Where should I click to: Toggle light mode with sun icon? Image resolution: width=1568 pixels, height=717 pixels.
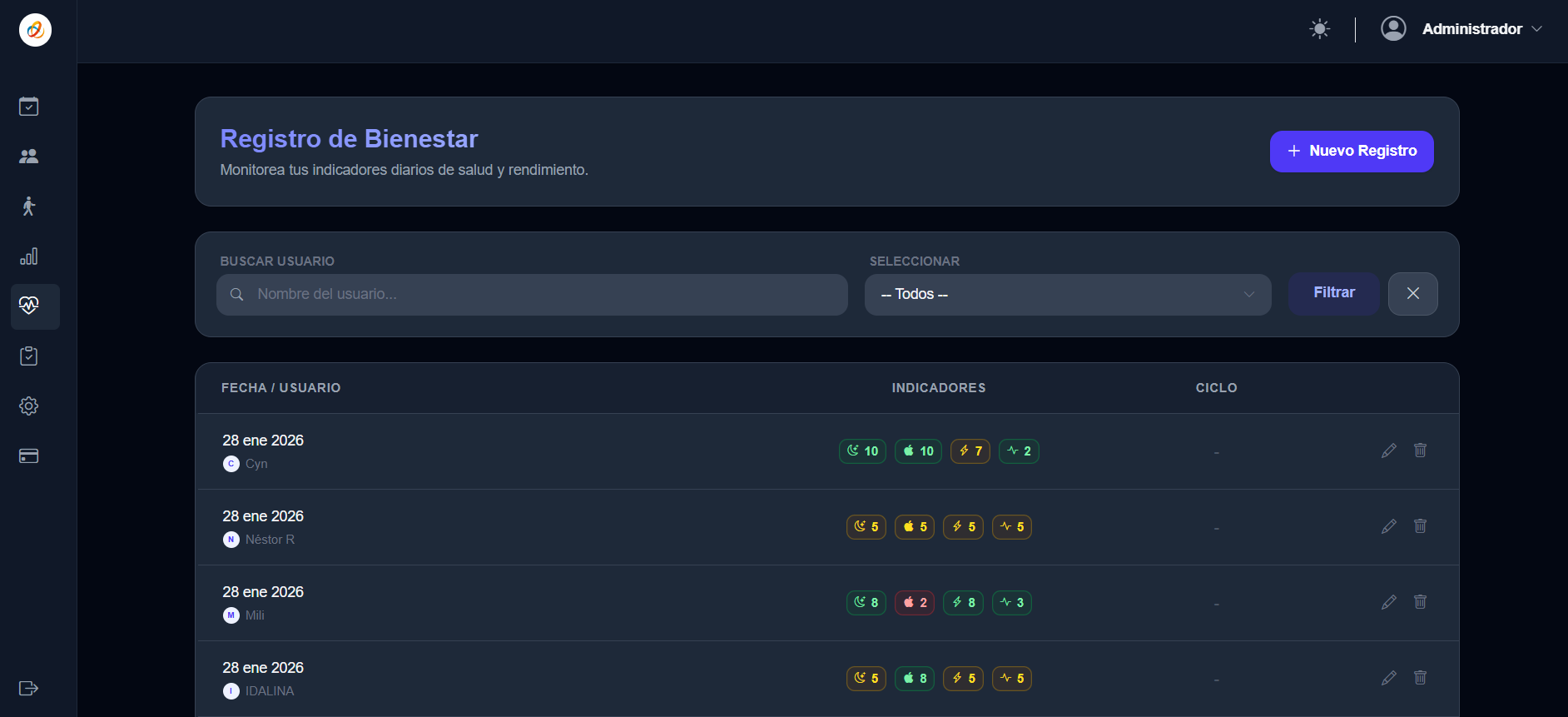1319,29
